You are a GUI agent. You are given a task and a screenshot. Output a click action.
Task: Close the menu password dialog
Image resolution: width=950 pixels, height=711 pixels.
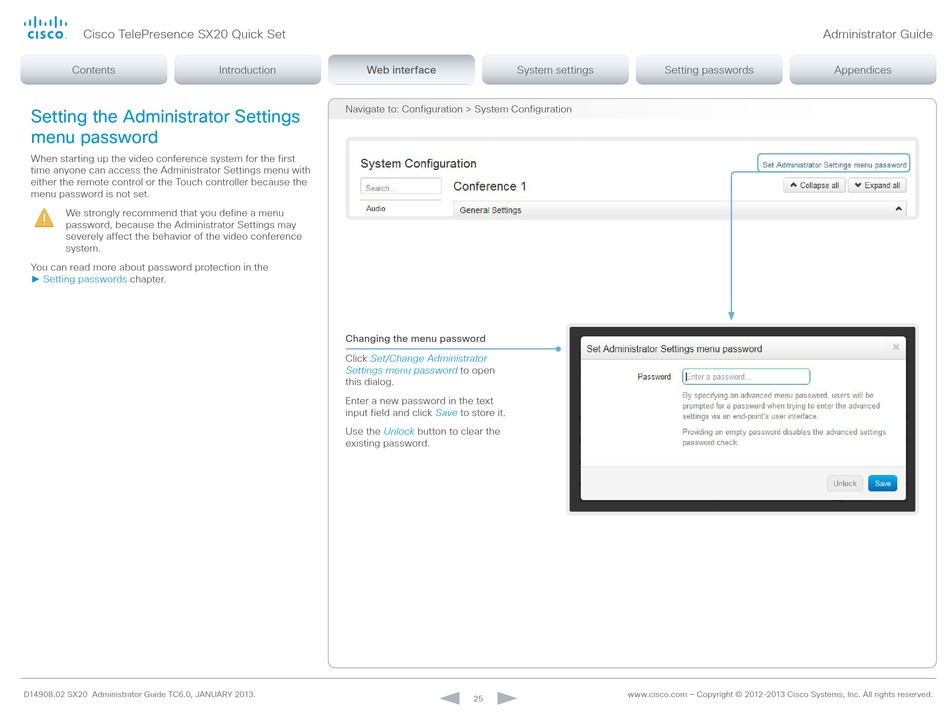click(895, 347)
